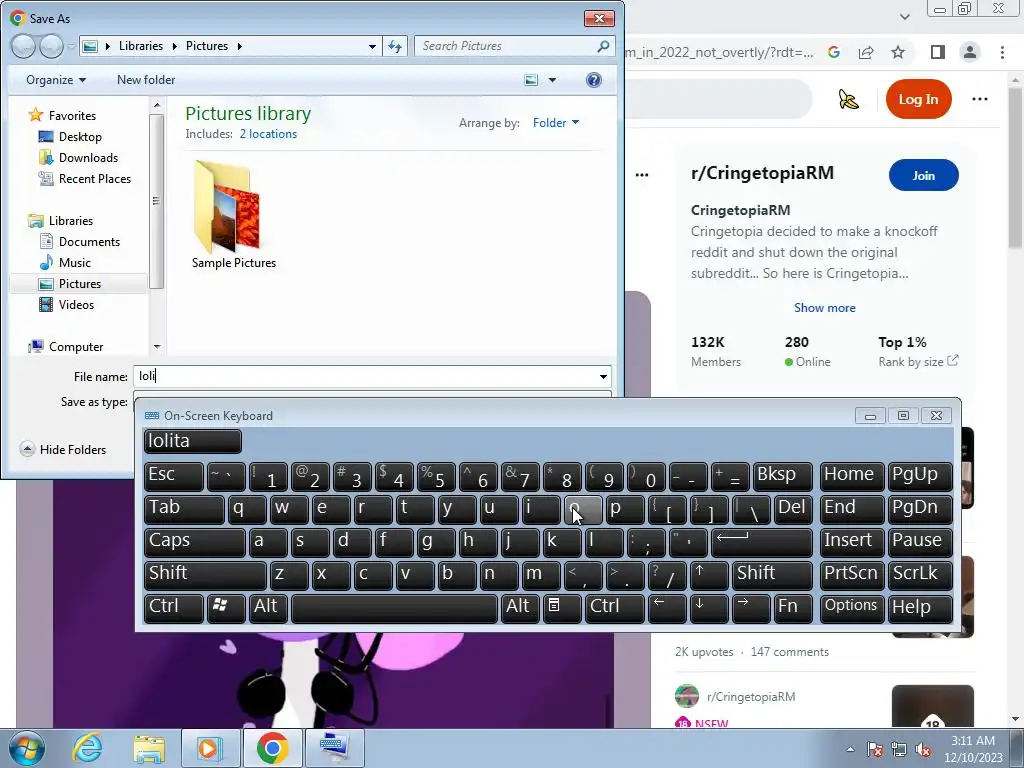This screenshot has width=1024, height=768.
Task: Click Libraries in the address breadcrumb
Action: [140, 46]
